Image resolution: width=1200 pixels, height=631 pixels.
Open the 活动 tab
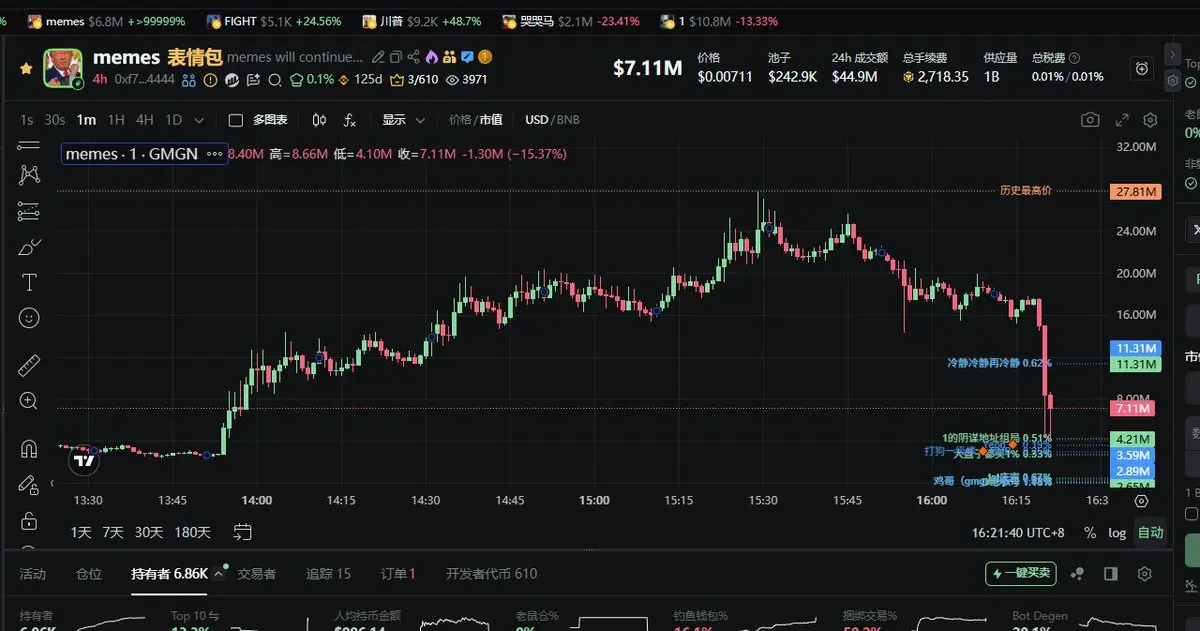tap(33, 574)
